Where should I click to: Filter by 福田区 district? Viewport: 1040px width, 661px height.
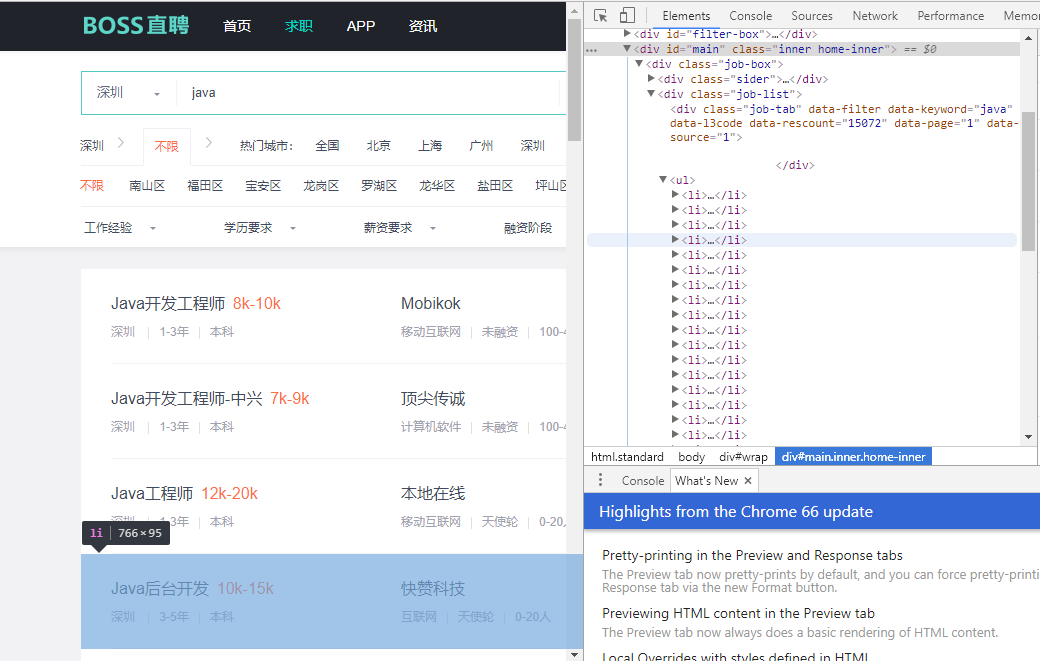(205, 186)
